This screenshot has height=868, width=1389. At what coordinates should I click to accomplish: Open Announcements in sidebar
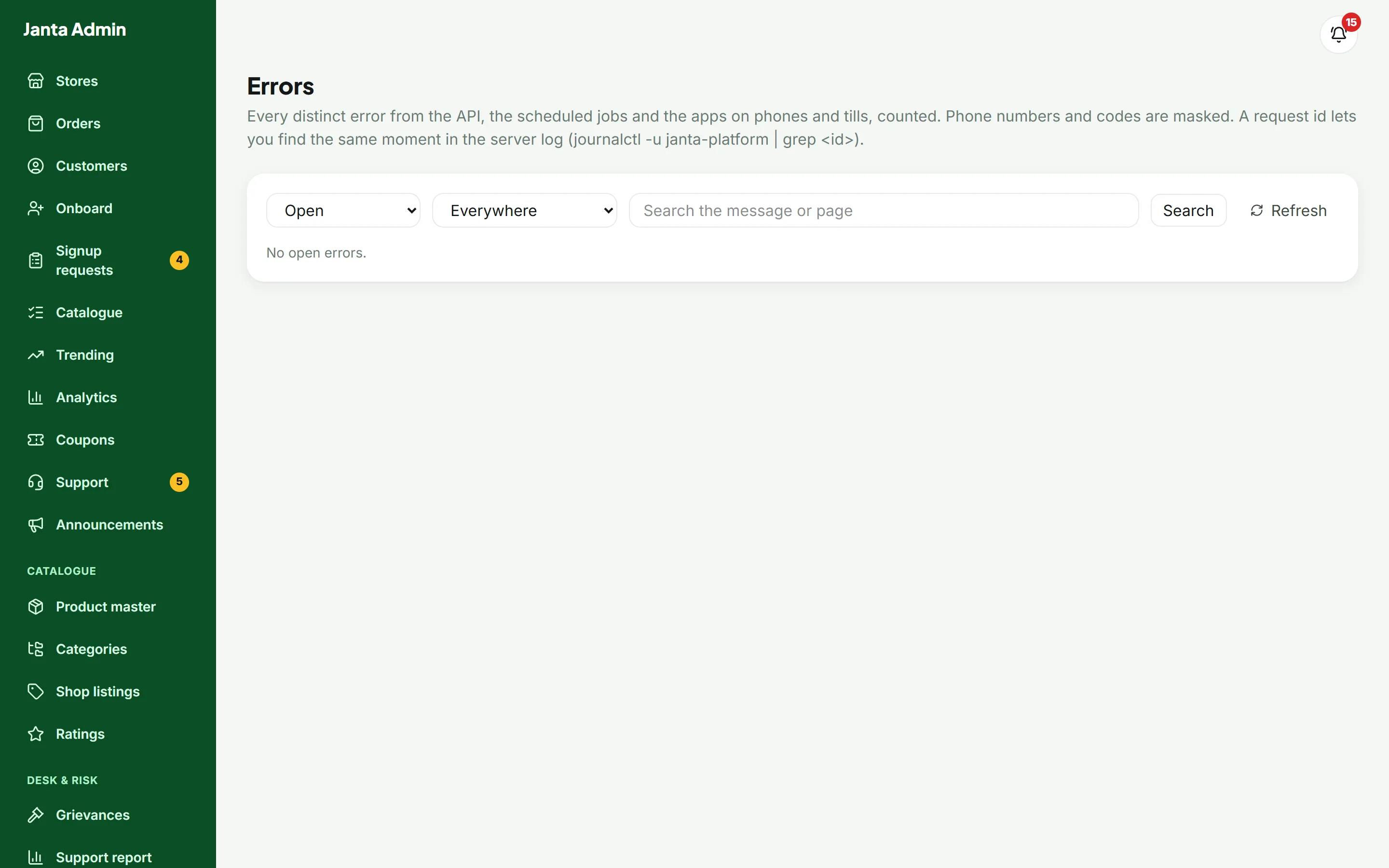(108, 525)
